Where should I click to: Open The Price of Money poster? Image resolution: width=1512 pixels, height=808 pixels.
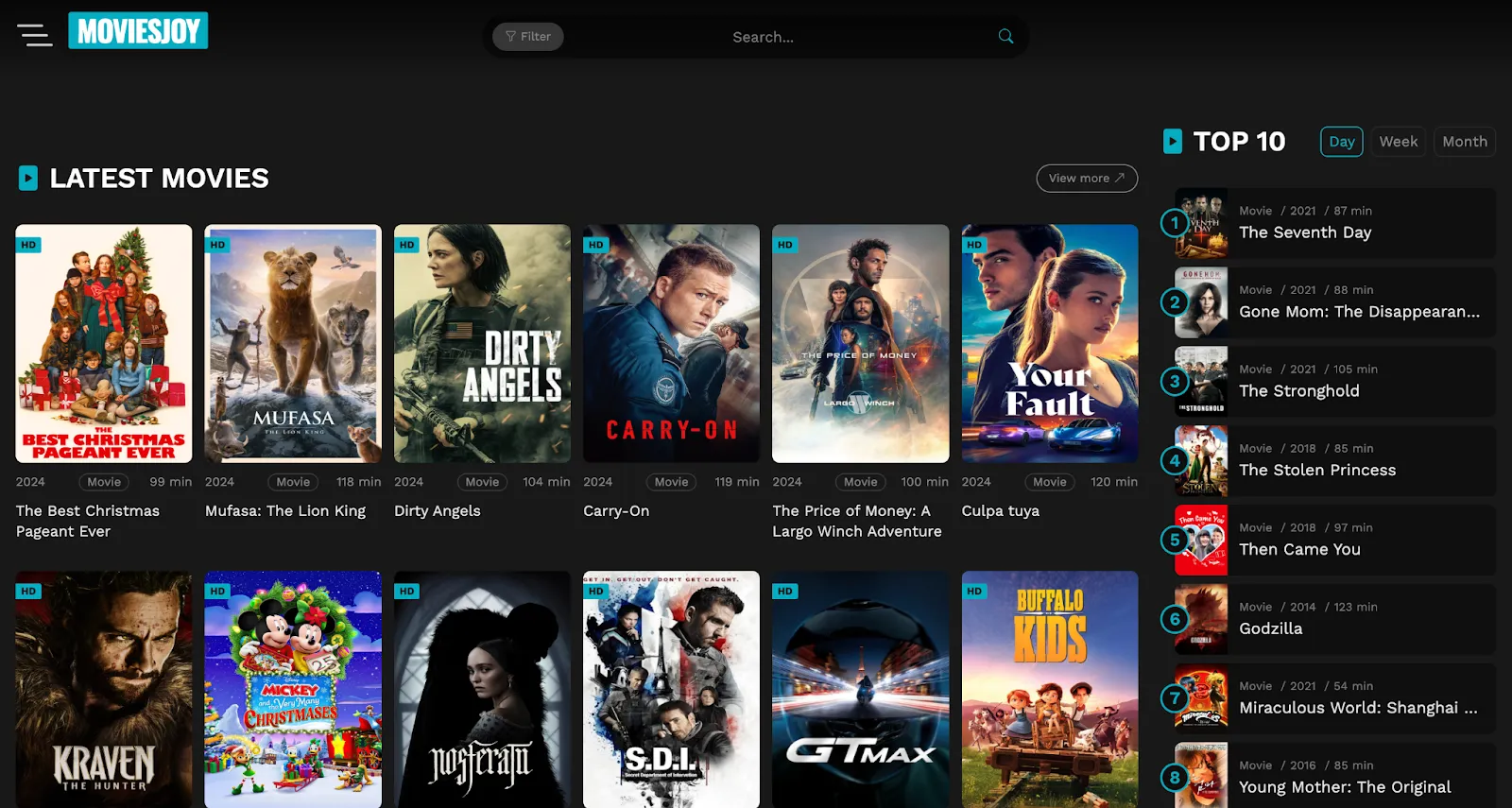pos(861,343)
